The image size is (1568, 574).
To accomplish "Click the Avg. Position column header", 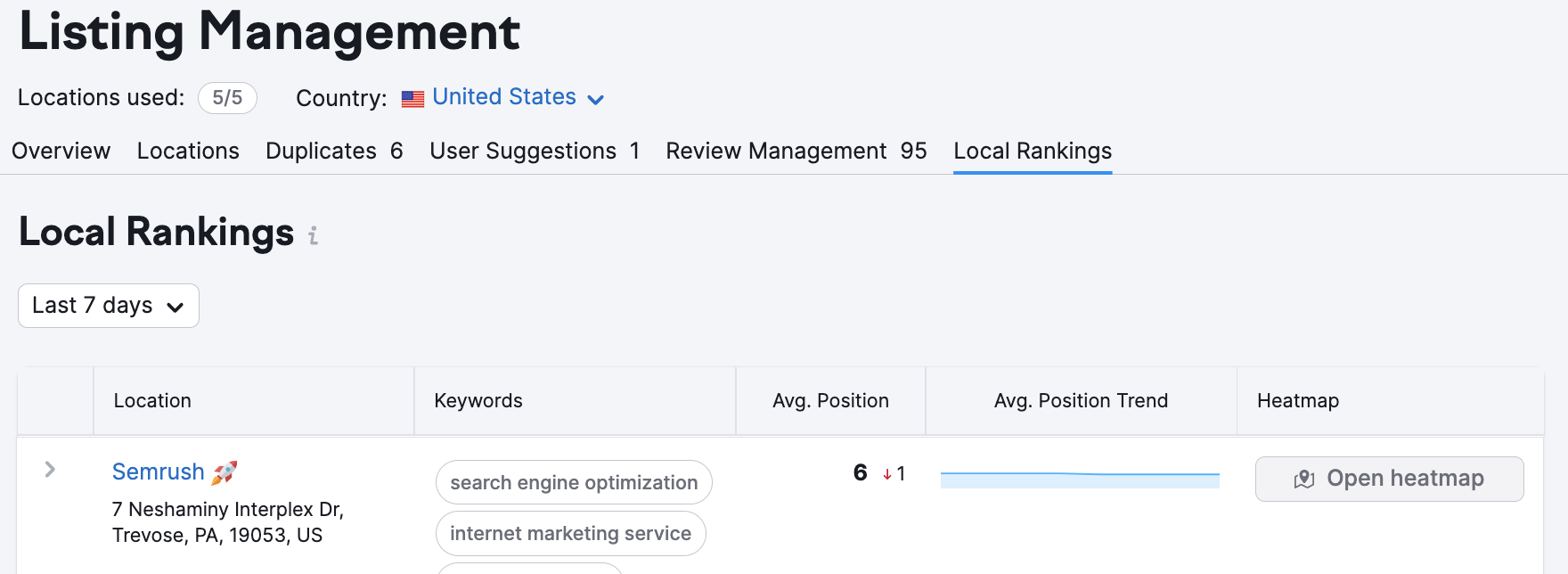I will point(830,401).
